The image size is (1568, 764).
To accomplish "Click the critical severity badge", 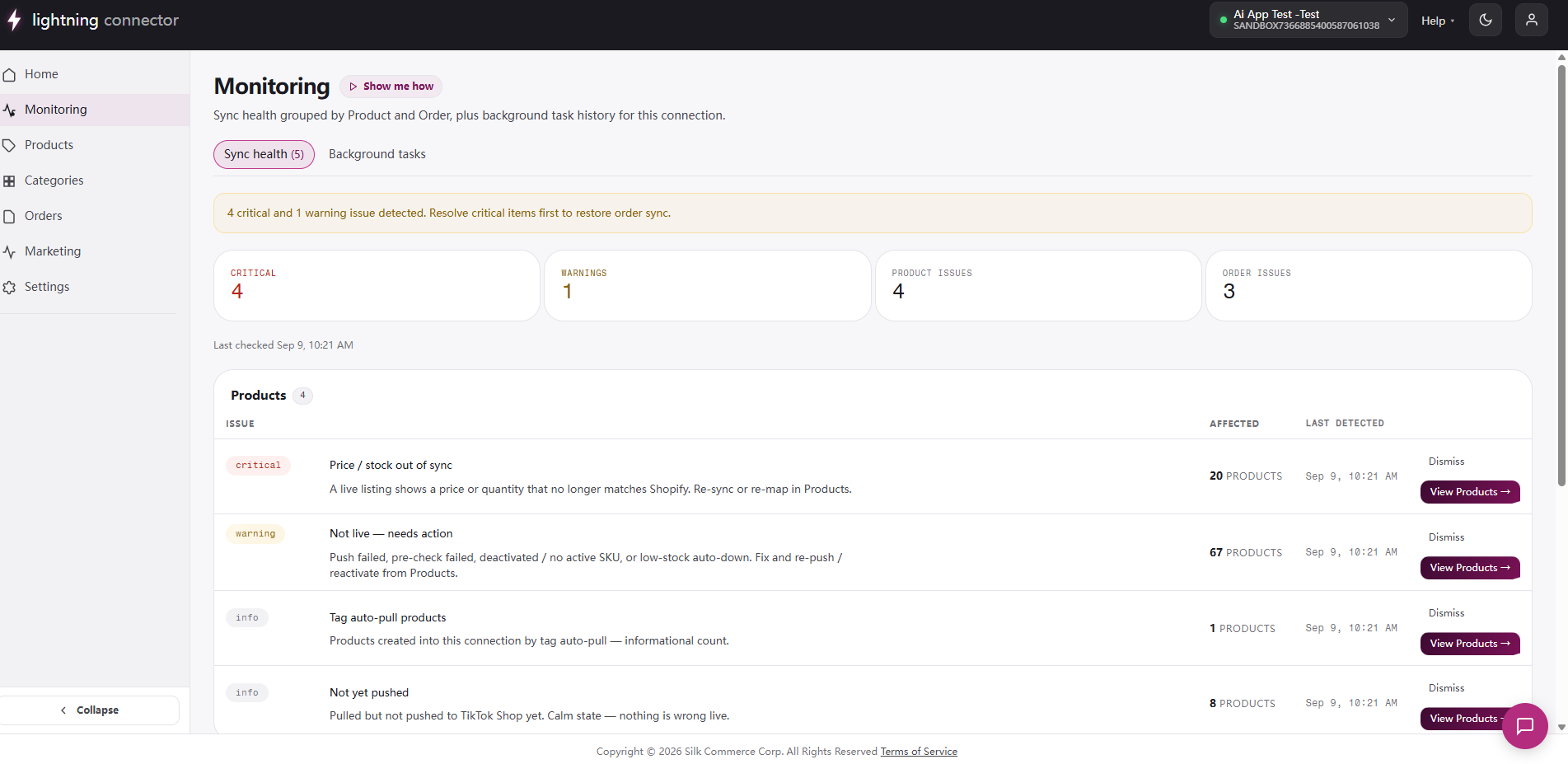I will coord(258,466).
